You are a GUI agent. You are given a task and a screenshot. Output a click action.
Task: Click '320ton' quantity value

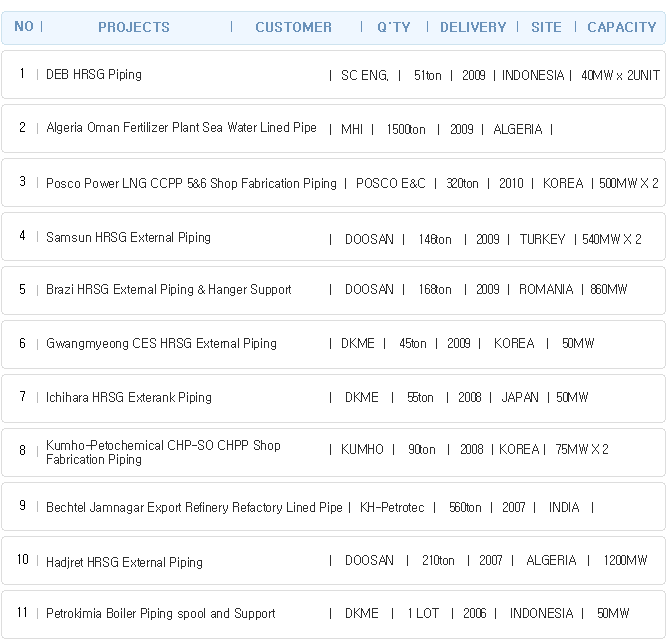(x=462, y=183)
